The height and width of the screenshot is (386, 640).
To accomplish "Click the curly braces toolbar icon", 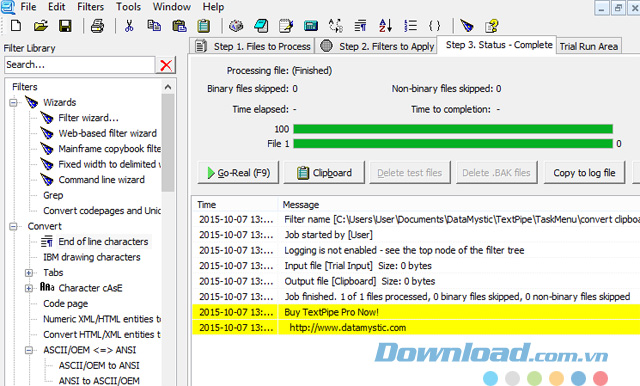I will [x=435, y=26].
